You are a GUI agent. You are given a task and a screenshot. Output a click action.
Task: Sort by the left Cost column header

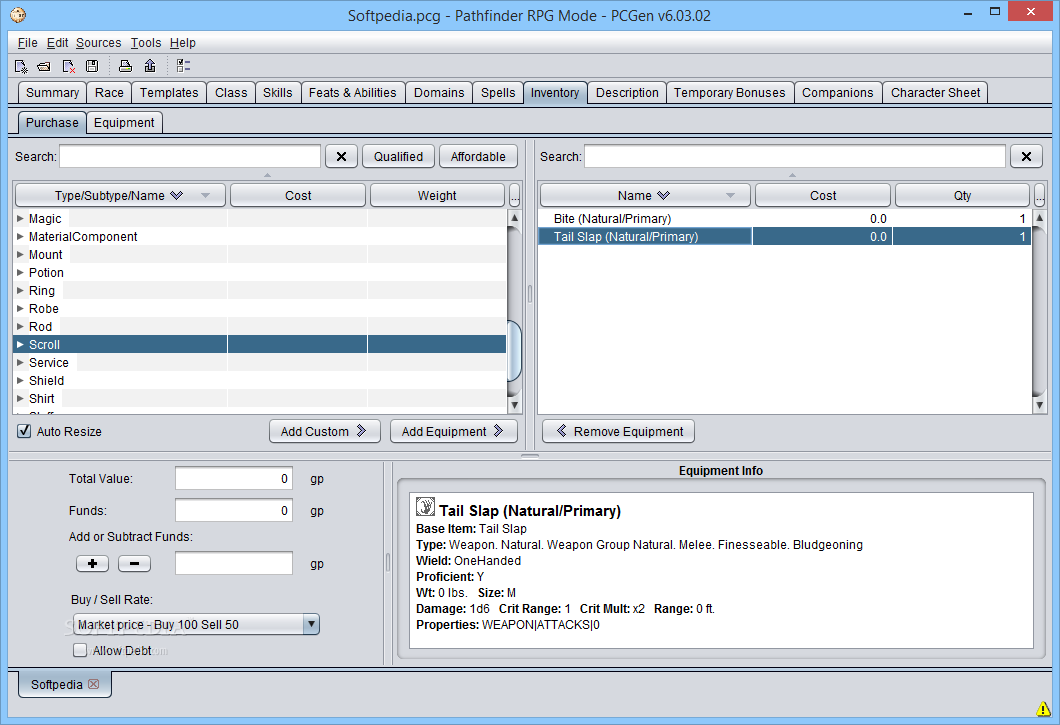pyautogui.click(x=298, y=195)
